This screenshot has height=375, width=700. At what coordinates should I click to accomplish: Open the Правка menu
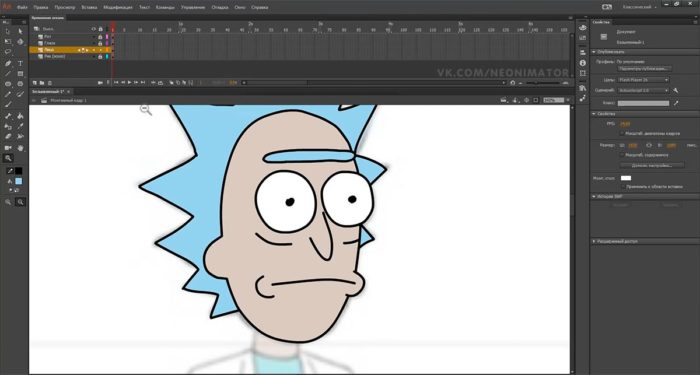click(41, 8)
